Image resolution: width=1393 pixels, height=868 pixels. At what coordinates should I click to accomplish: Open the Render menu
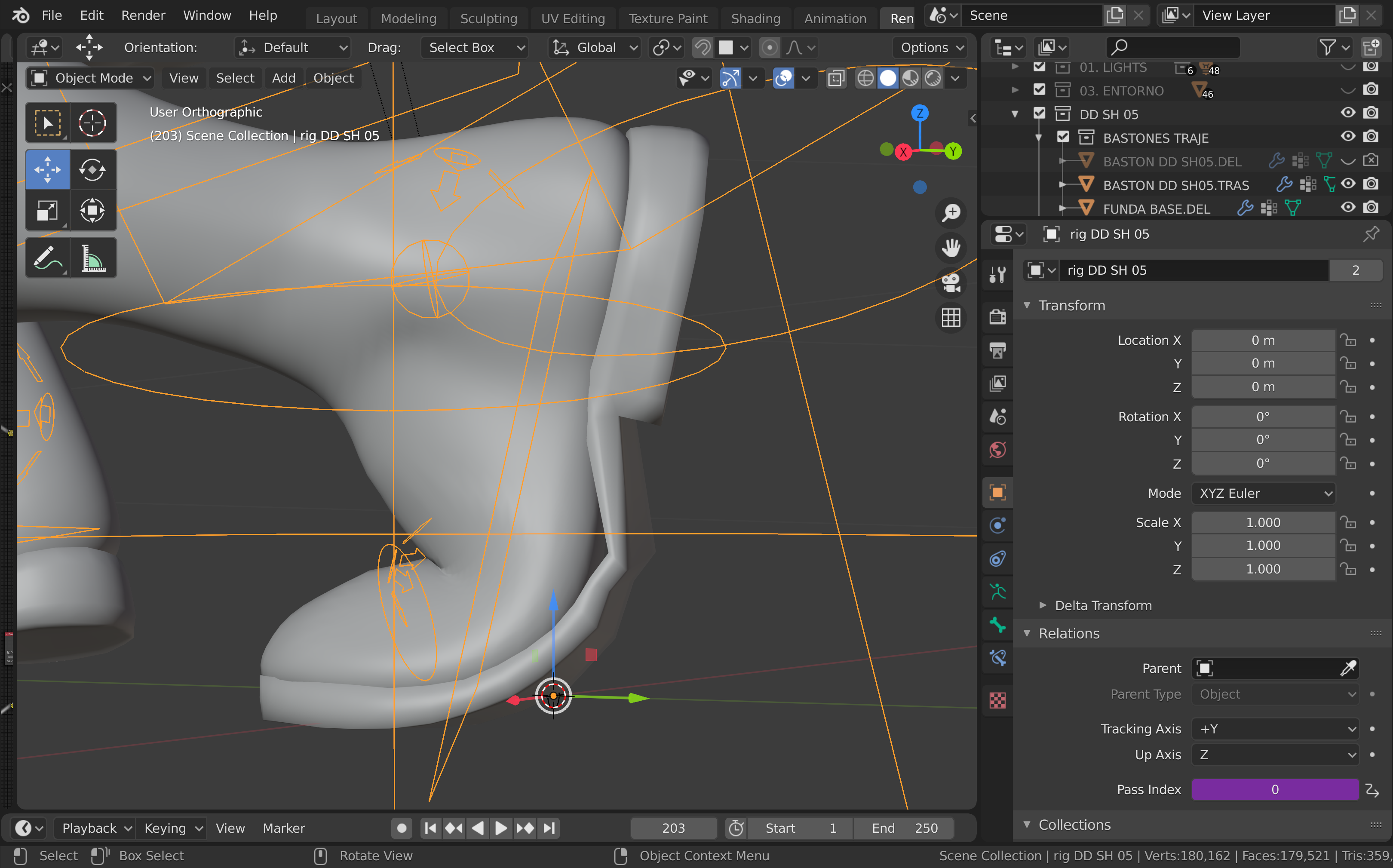click(143, 15)
